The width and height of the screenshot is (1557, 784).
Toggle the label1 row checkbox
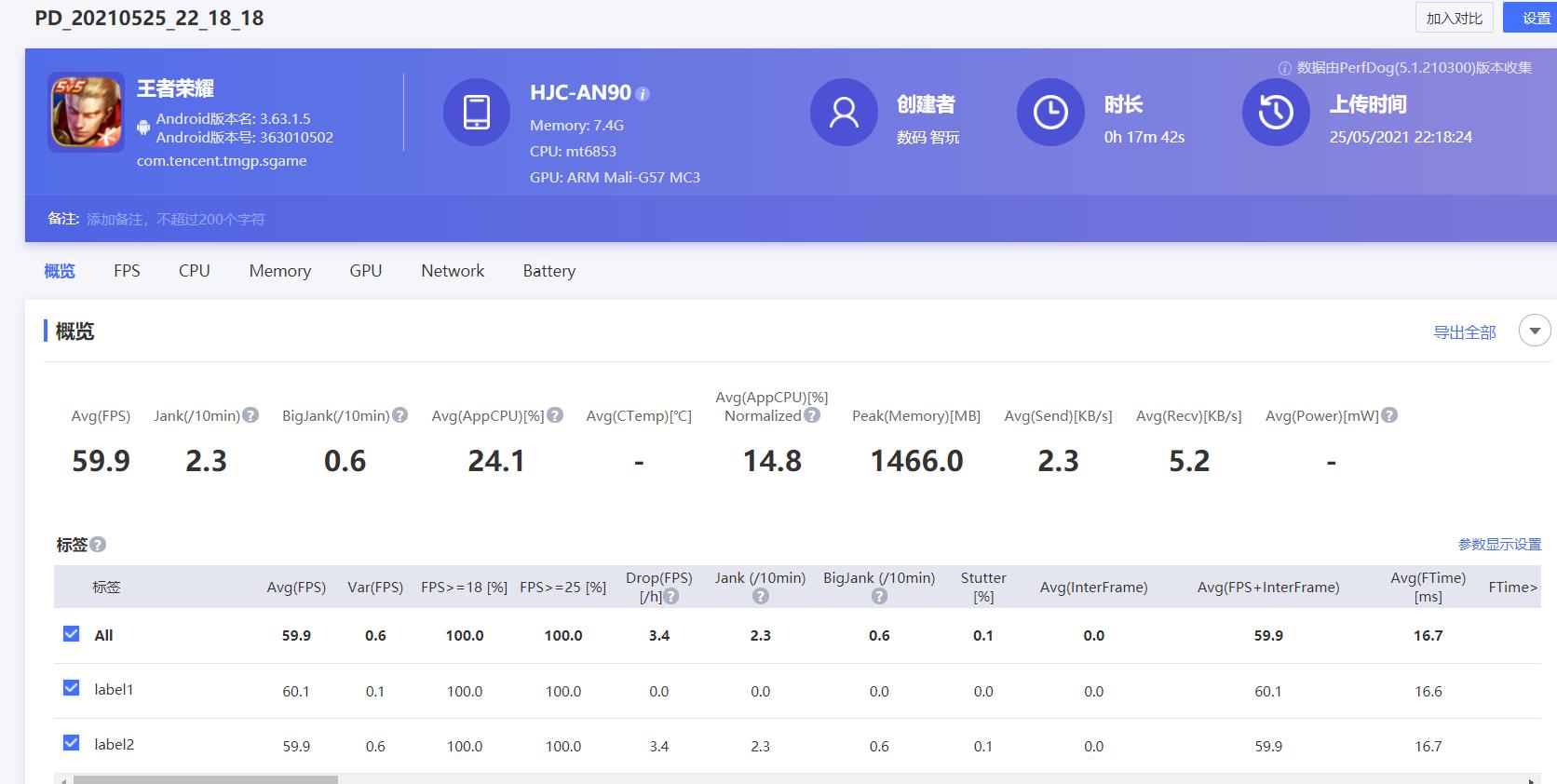pos(71,688)
